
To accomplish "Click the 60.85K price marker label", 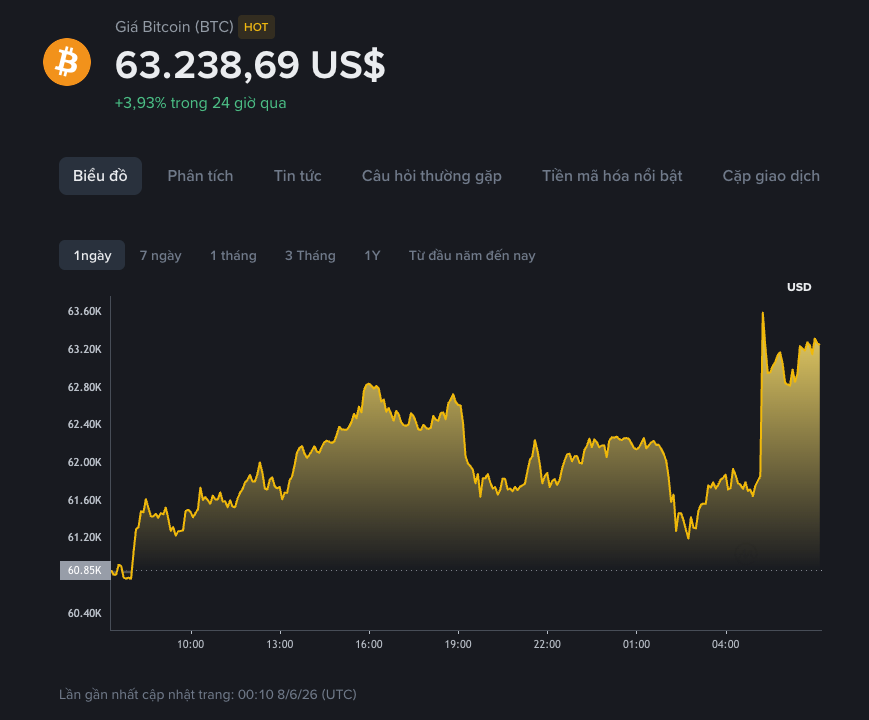I will 85,570.
